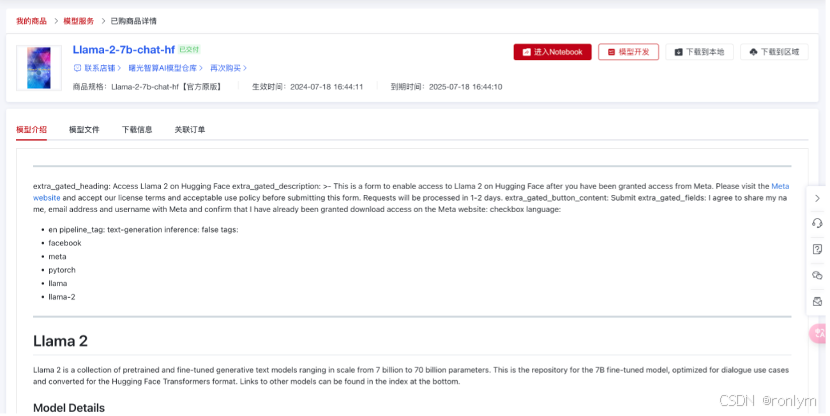Switch to the 模型介绍 tab
The width and height of the screenshot is (830, 416).
31,130
